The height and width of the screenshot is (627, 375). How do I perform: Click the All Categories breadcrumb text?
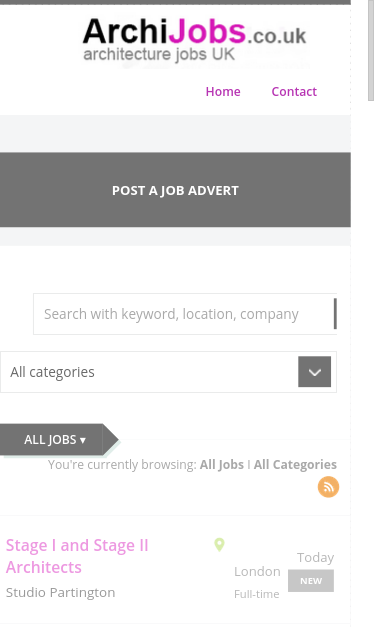295,464
